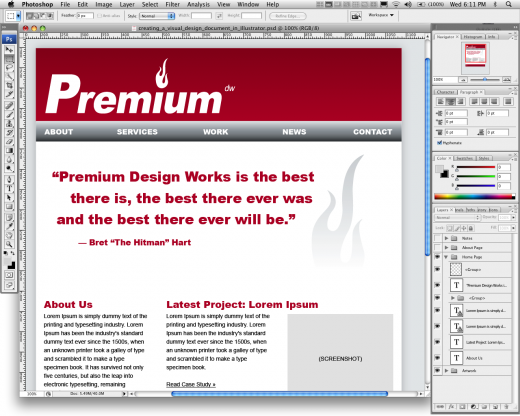
Task: Open the Layer menu
Action: click(127, 4)
